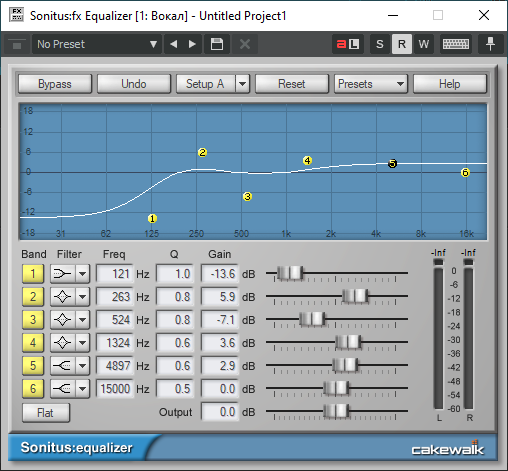Open band 6 filter type dropdown arrow
Image resolution: width=508 pixels, height=471 pixels.
click(82, 389)
